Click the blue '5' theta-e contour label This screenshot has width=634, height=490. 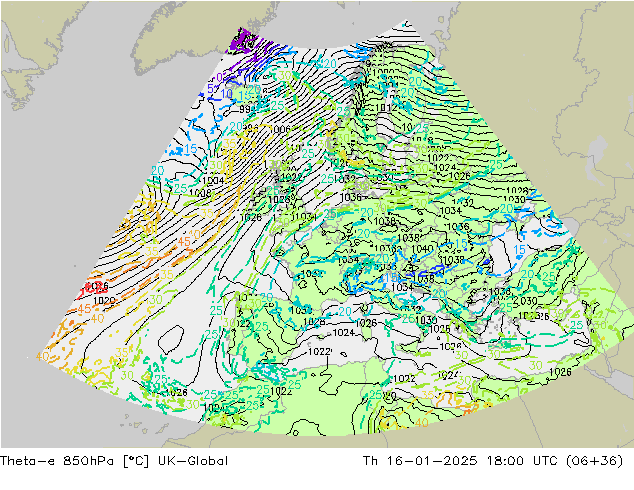pos(210,89)
